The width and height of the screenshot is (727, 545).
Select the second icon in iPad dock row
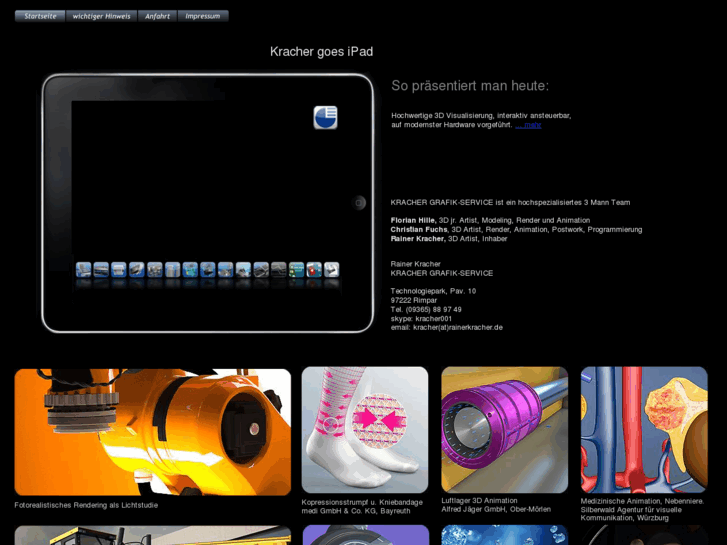click(x=101, y=269)
